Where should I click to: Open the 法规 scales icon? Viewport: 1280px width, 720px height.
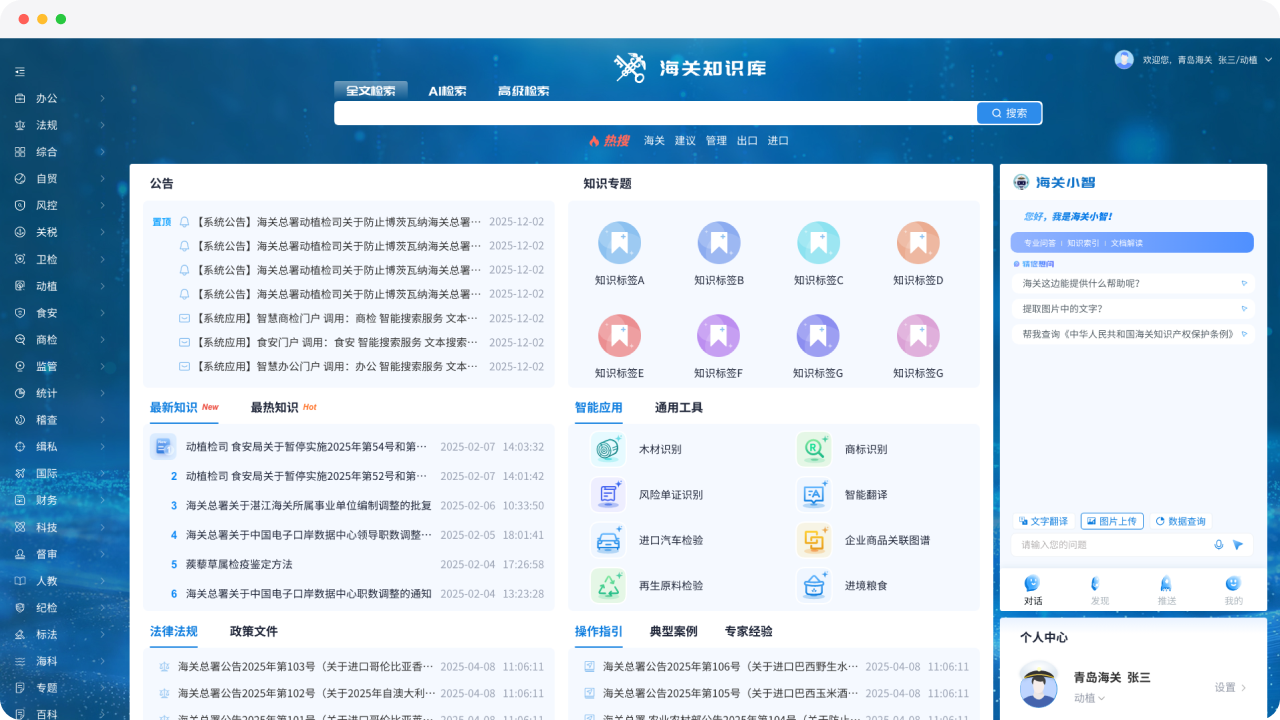pos(19,125)
